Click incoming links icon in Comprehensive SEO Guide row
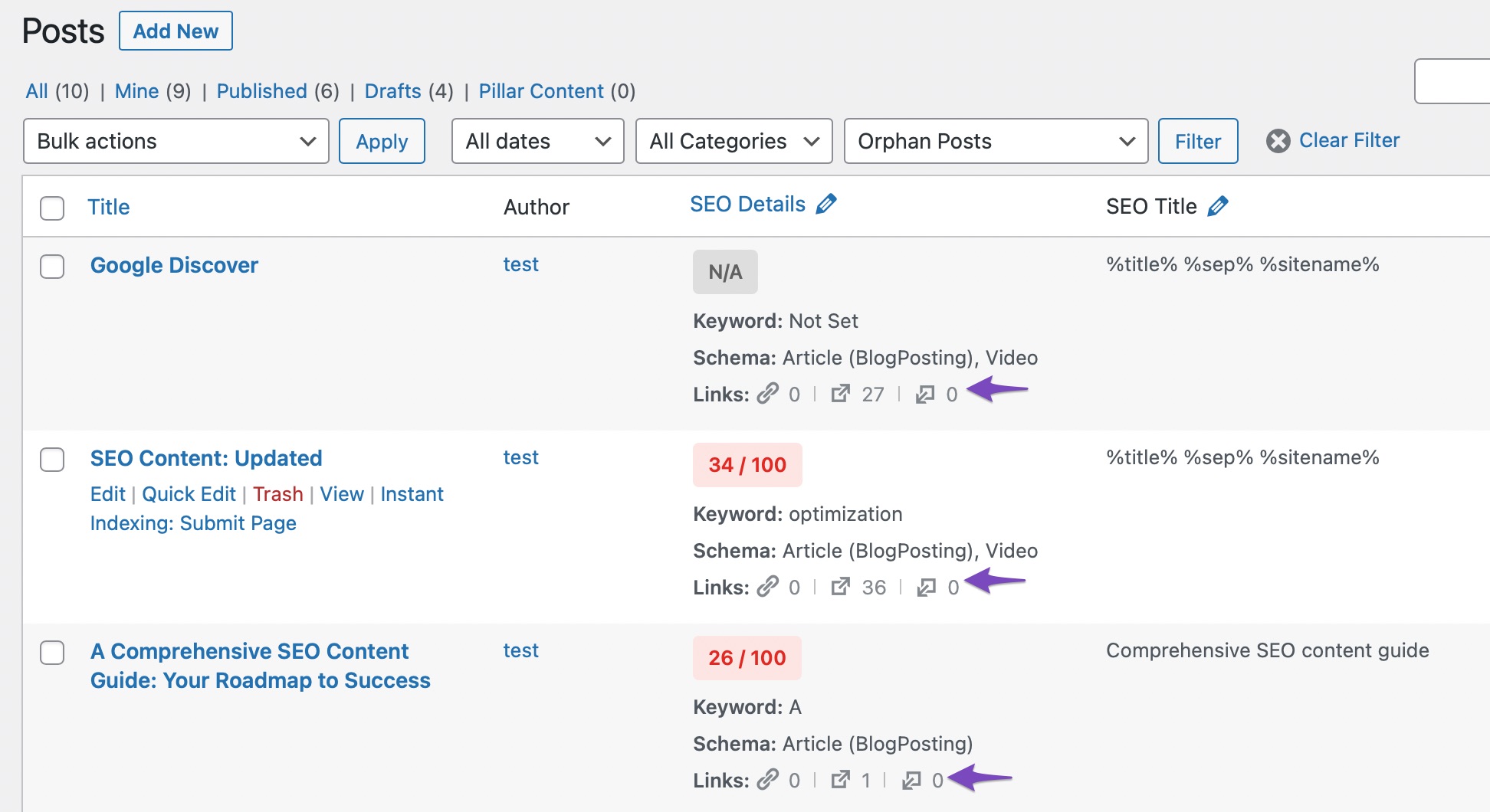This screenshot has height=812, width=1490. (x=911, y=780)
